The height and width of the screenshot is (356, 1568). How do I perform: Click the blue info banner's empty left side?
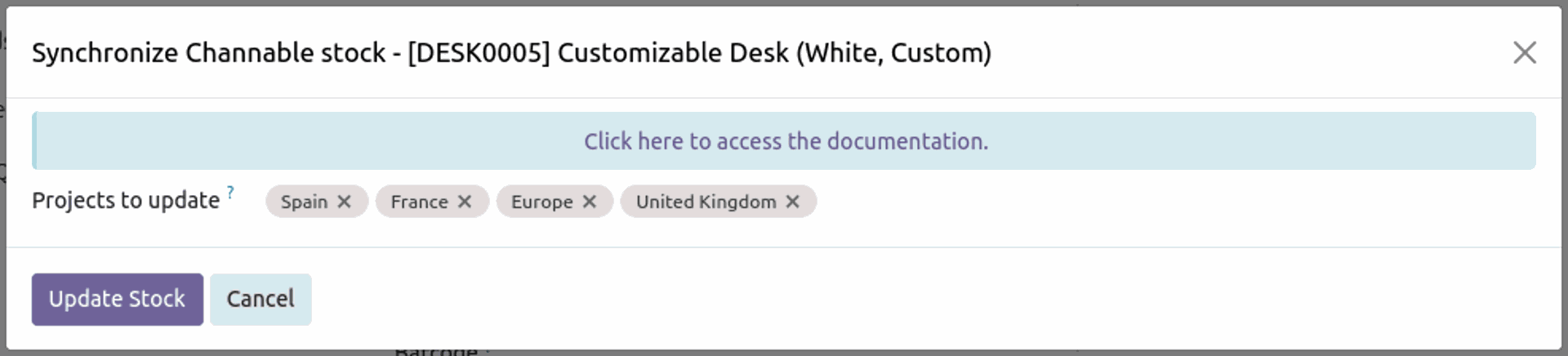coord(245,141)
